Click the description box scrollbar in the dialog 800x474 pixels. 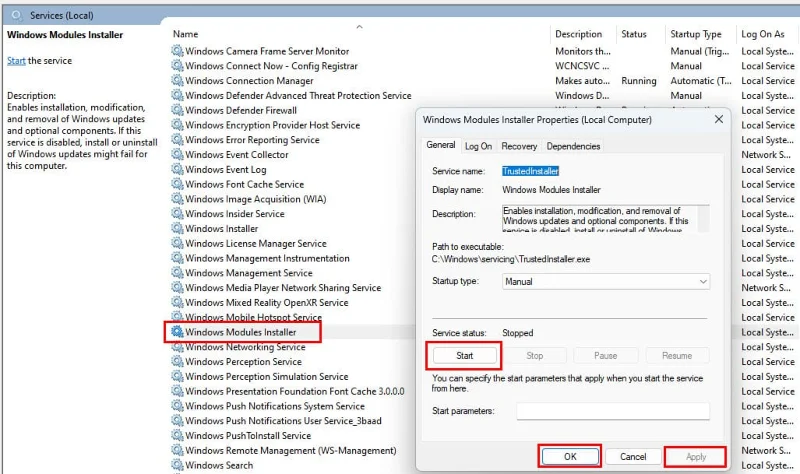pos(703,219)
